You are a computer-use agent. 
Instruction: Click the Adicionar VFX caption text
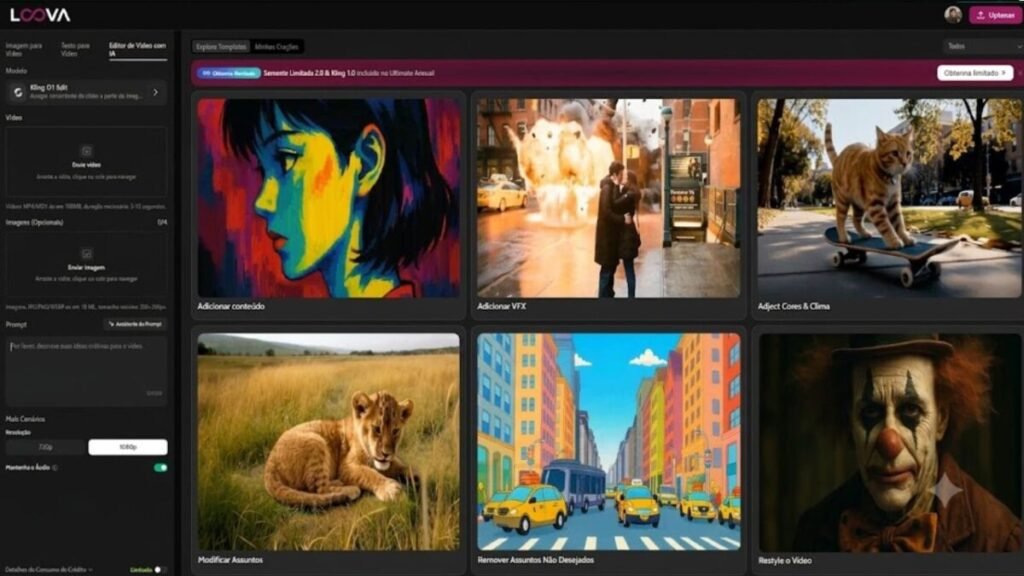pos(502,306)
